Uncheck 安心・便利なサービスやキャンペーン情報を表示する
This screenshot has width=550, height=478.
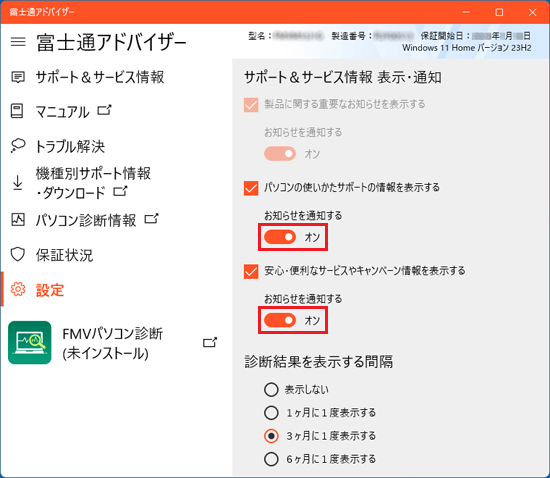[251, 271]
